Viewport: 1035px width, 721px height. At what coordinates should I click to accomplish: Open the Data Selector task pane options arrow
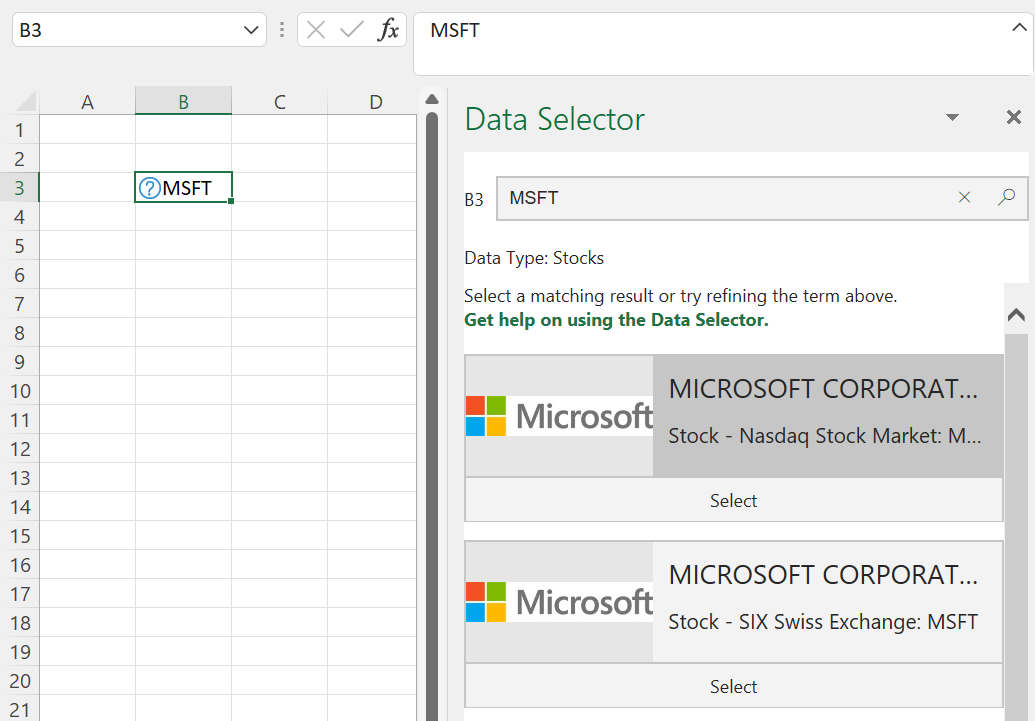point(952,118)
